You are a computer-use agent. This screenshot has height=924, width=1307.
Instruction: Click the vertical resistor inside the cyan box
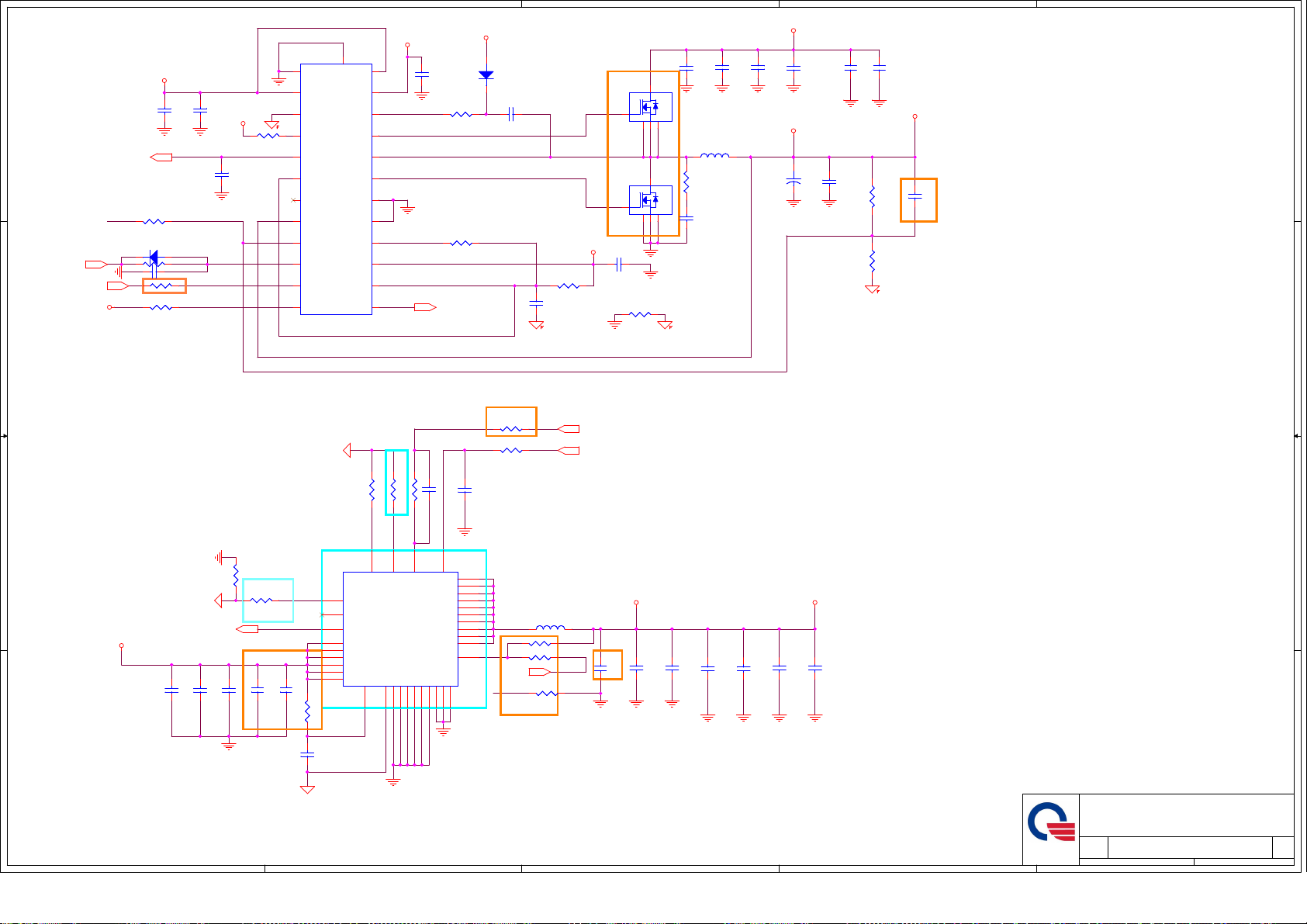394,490
